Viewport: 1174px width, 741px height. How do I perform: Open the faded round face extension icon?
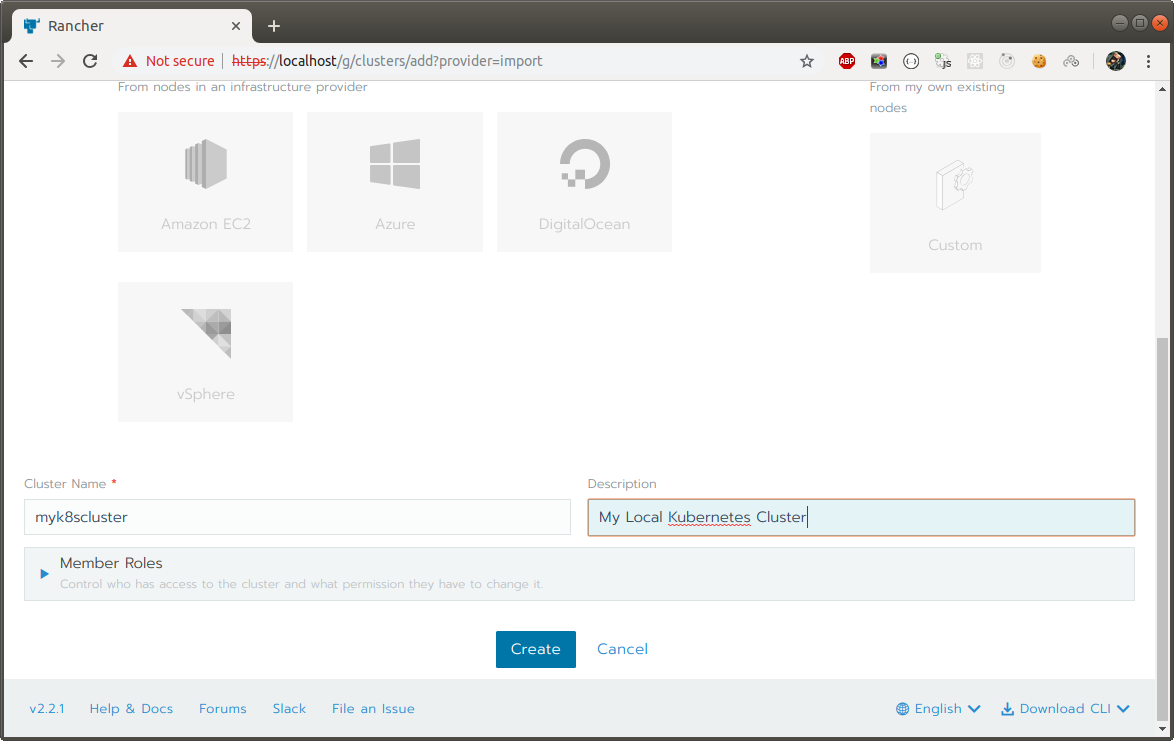[1007, 61]
